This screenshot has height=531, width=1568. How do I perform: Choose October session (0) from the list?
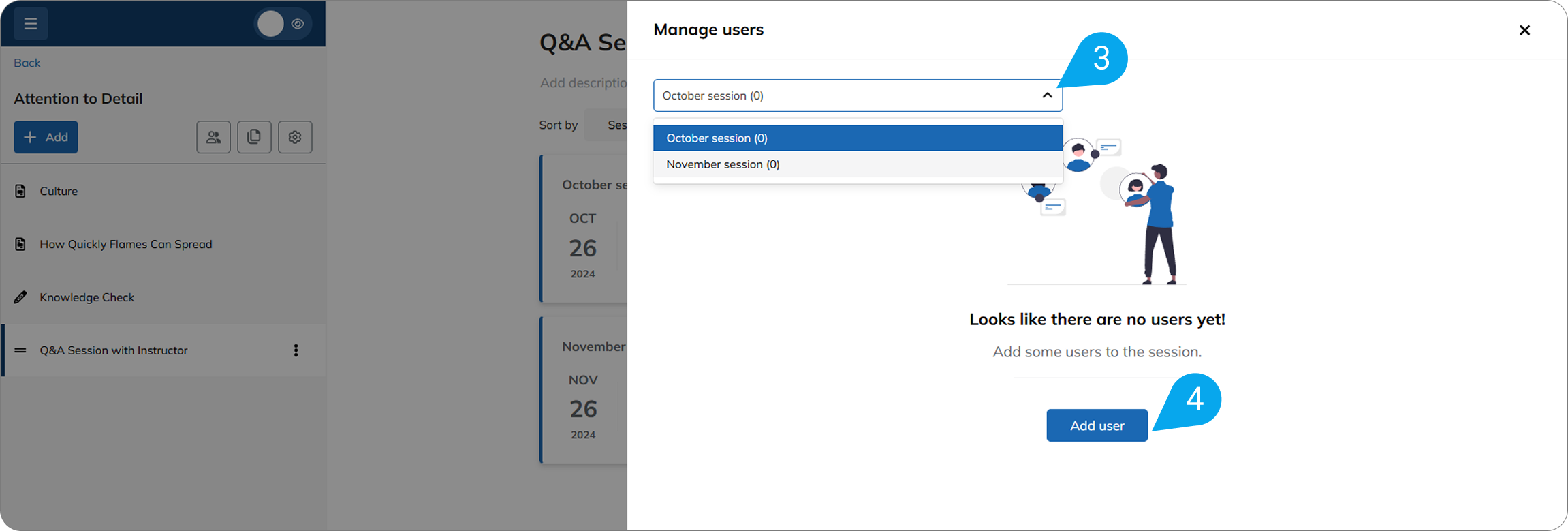858,138
